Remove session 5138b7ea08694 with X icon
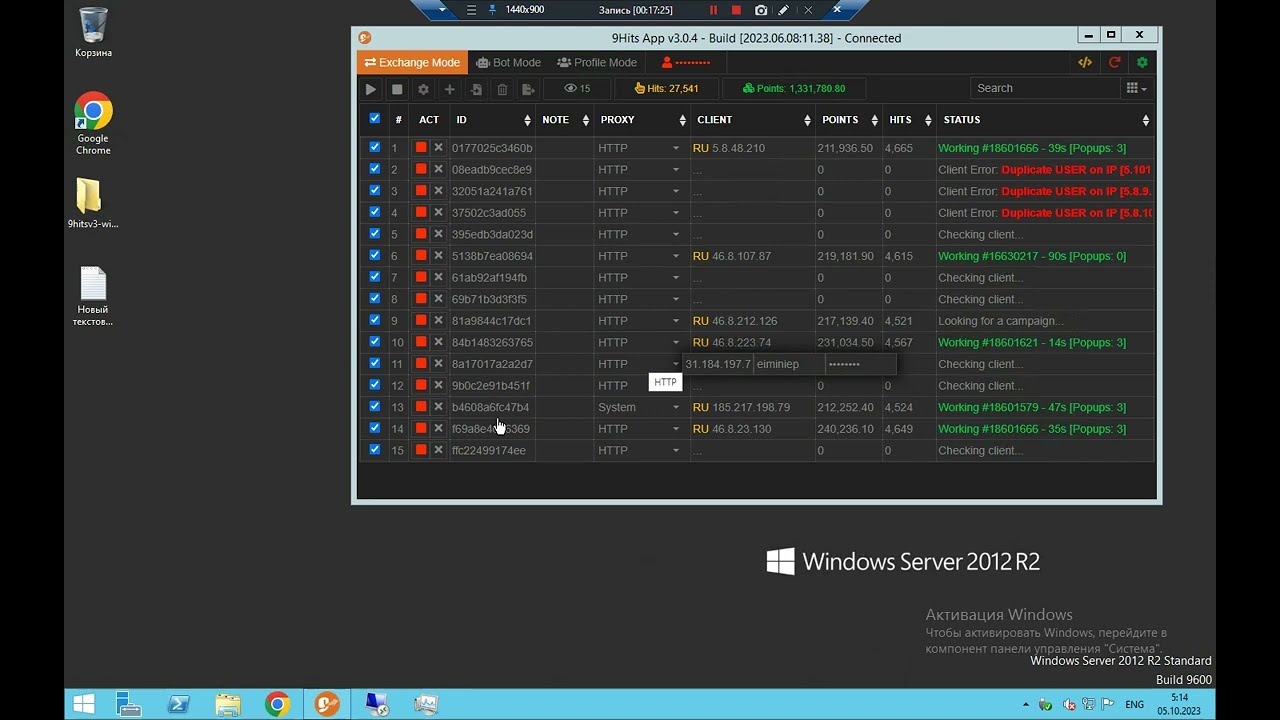Viewport: 1280px width, 720px height. (438, 256)
